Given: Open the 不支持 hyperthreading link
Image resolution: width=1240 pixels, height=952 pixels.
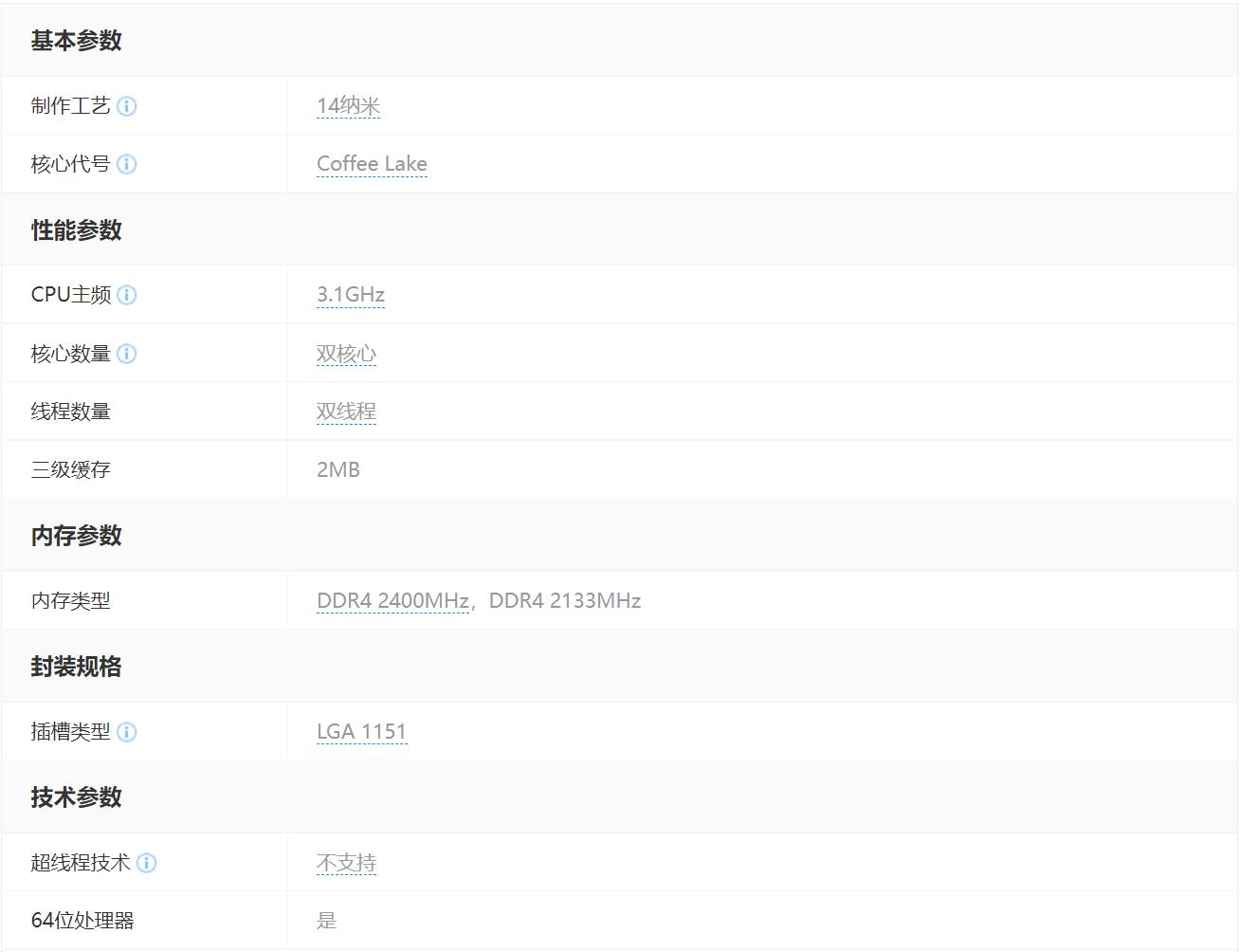Looking at the screenshot, I should [346, 863].
